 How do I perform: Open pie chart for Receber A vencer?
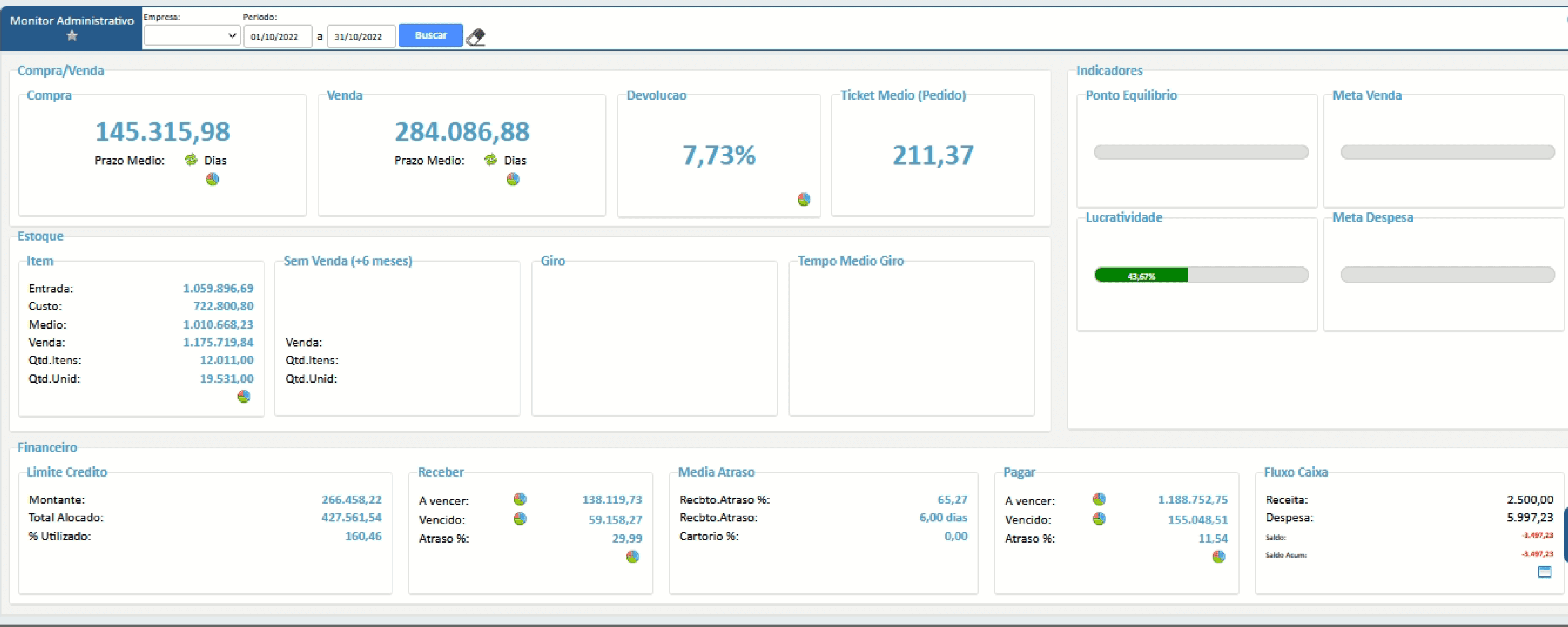(520, 499)
